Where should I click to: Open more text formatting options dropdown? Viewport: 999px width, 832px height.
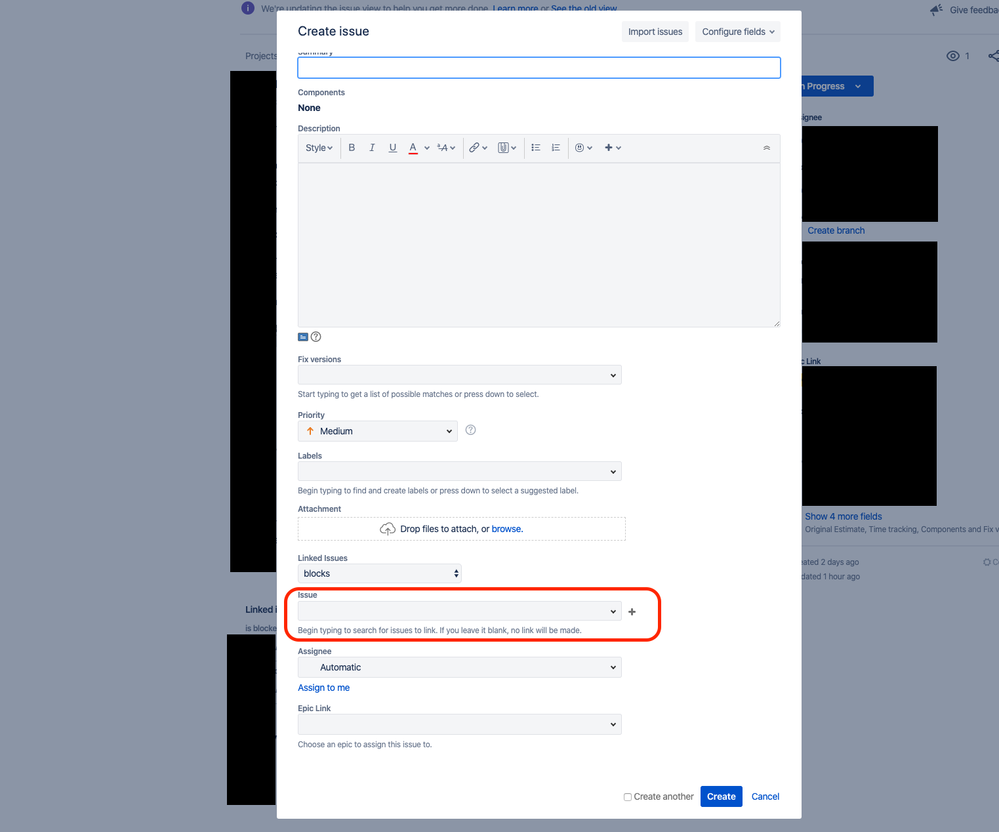click(446, 148)
